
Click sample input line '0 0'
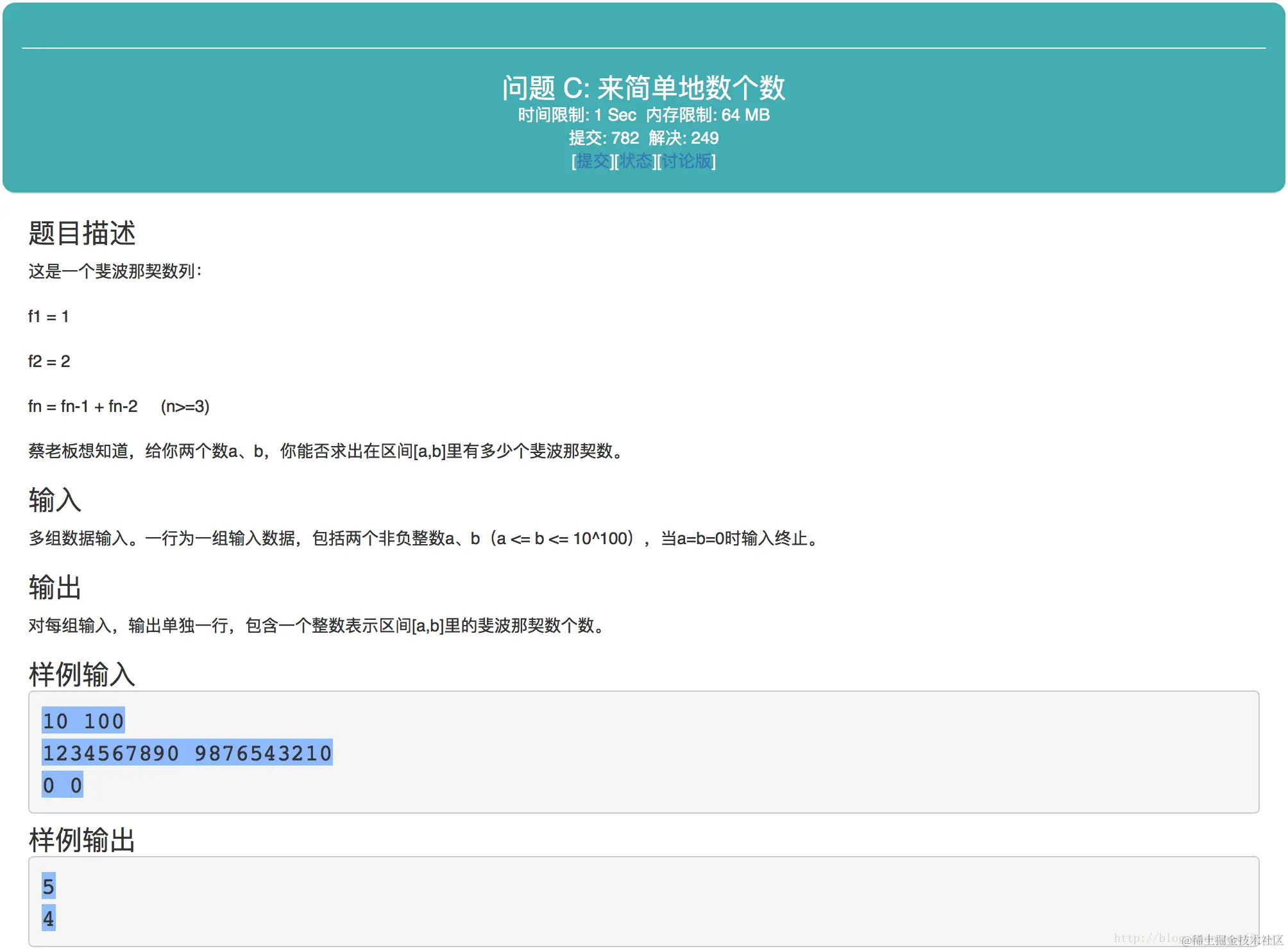click(x=62, y=785)
